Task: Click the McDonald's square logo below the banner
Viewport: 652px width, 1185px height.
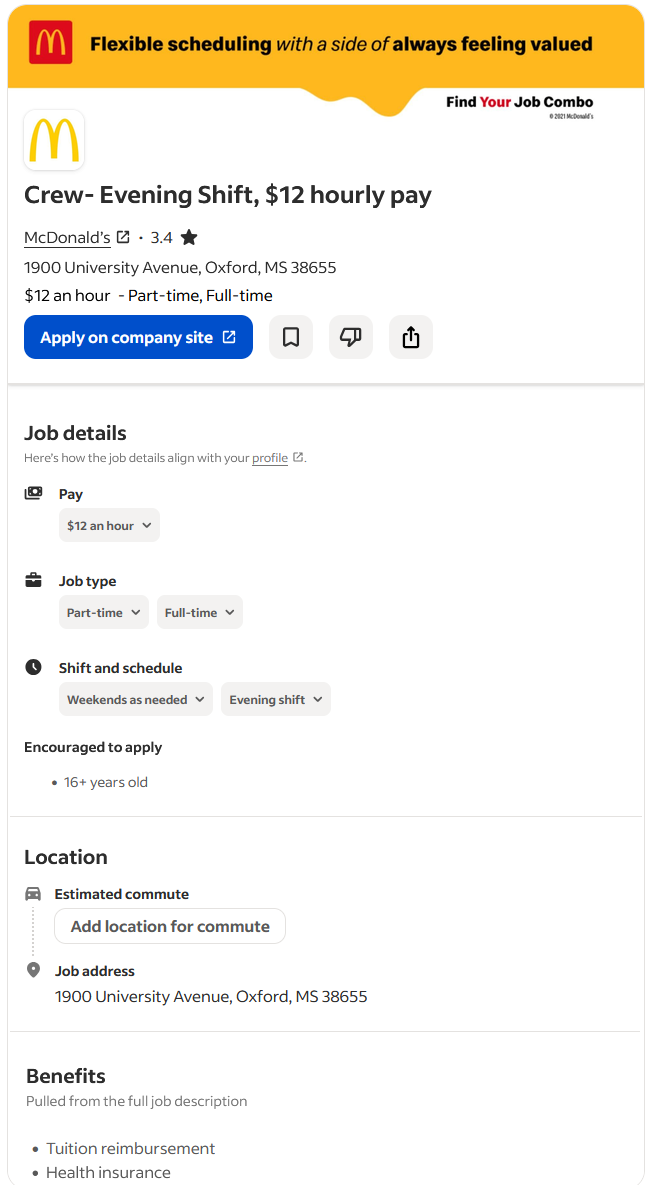Action: 54,140
